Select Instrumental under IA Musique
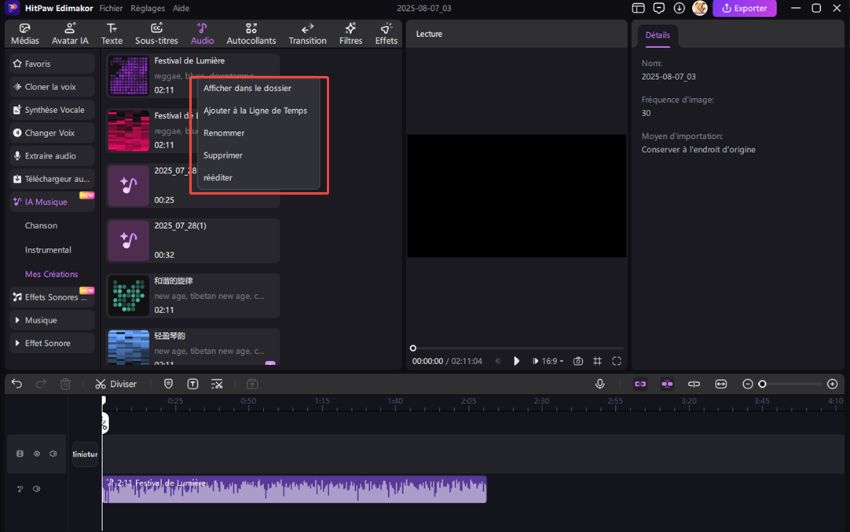 [48, 250]
